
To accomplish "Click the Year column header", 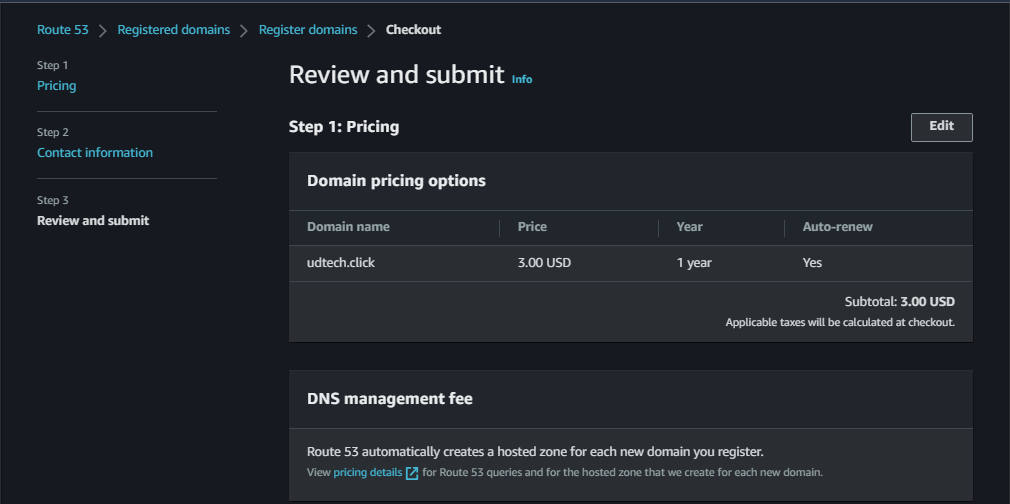I will point(689,227).
